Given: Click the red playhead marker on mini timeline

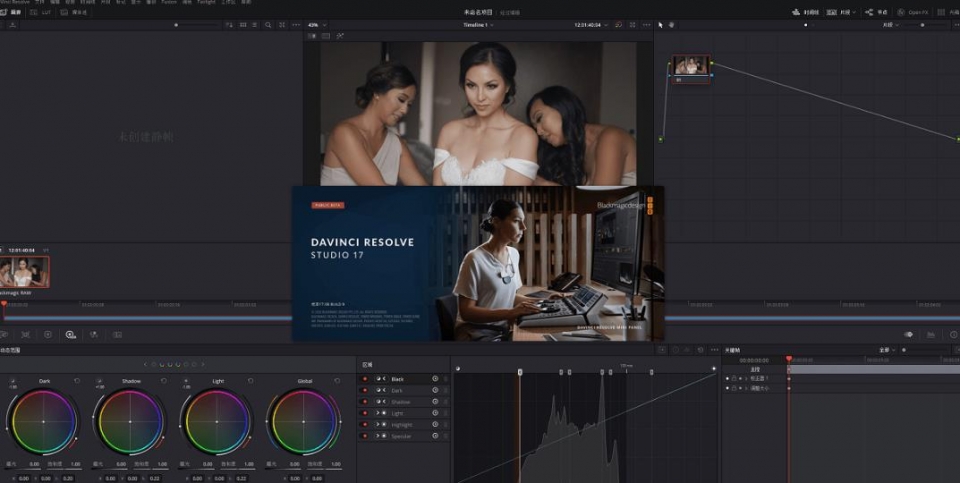Looking at the screenshot, I should tap(4, 303).
